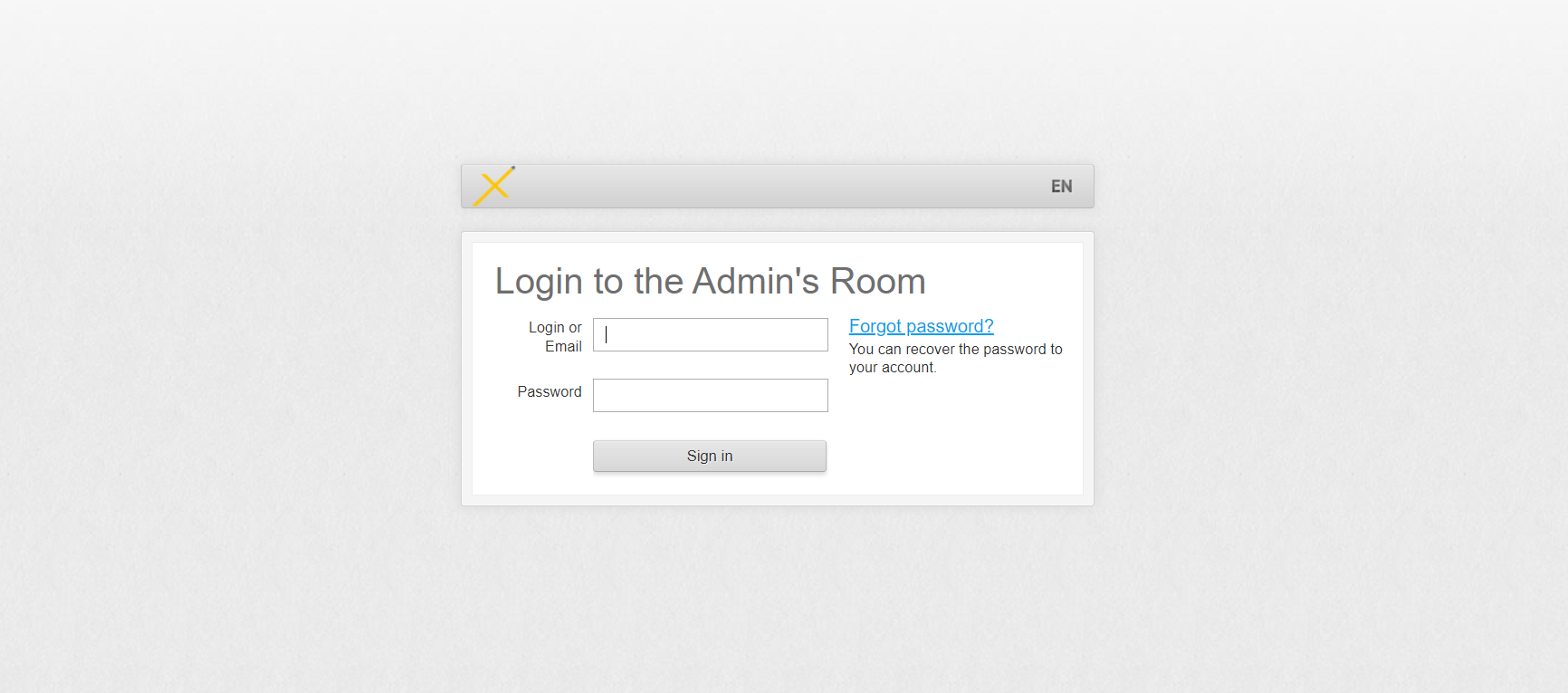This screenshot has width=1568, height=693.
Task: Activate the password textbox above Sign in
Action: tap(710, 395)
